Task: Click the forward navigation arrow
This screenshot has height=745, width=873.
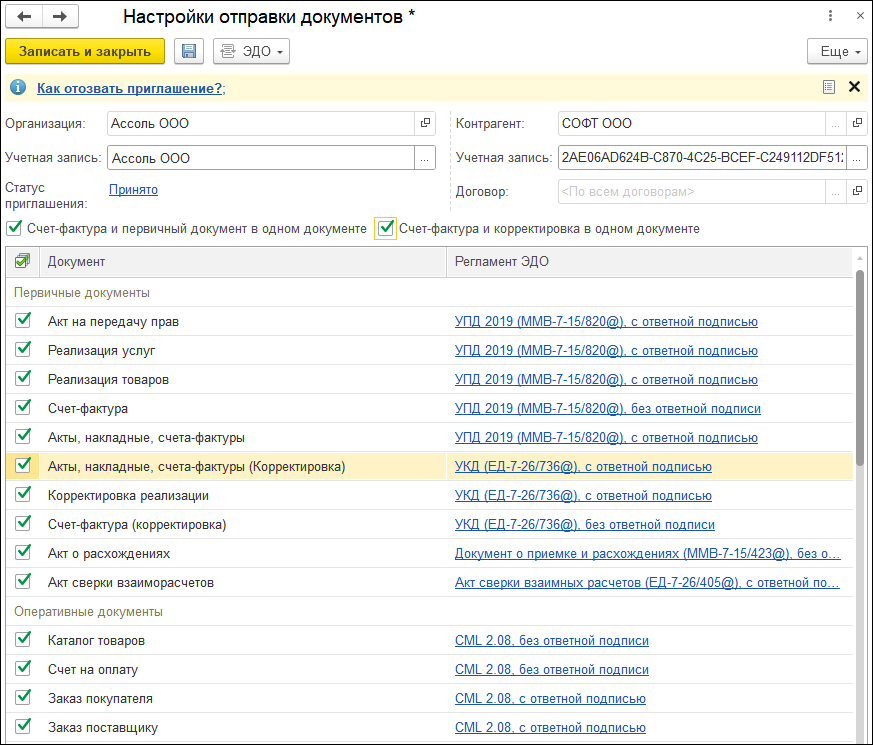Action: (59, 17)
